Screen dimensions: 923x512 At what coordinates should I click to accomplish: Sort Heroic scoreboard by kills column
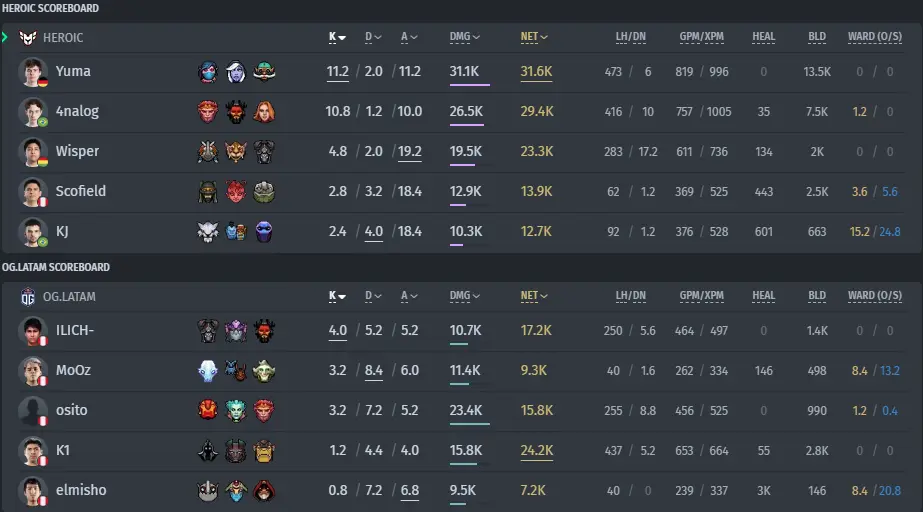tap(337, 37)
